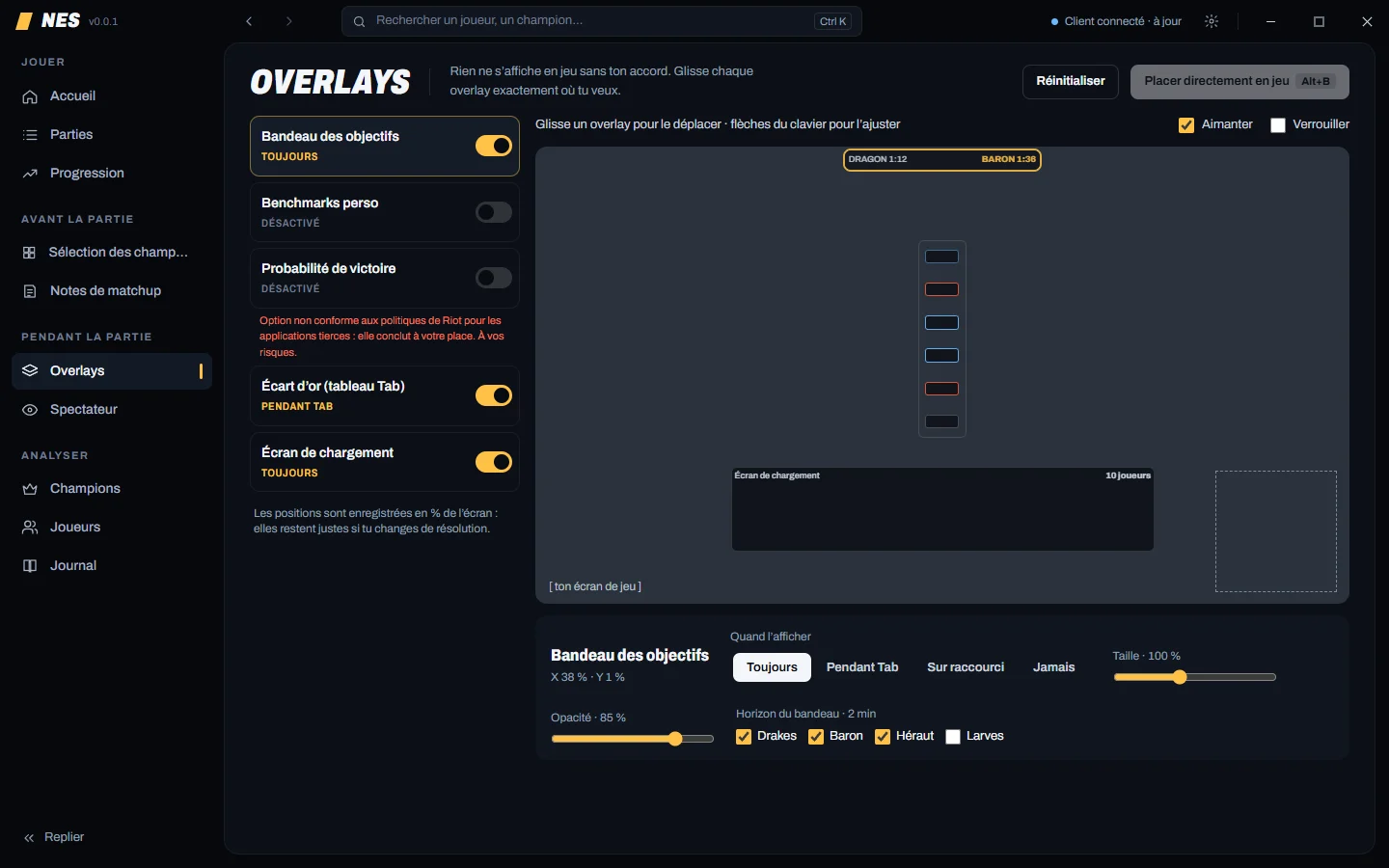Viewport: 1389px width, 868px height.
Task: Click the Progression trend icon
Action: [x=30, y=174]
